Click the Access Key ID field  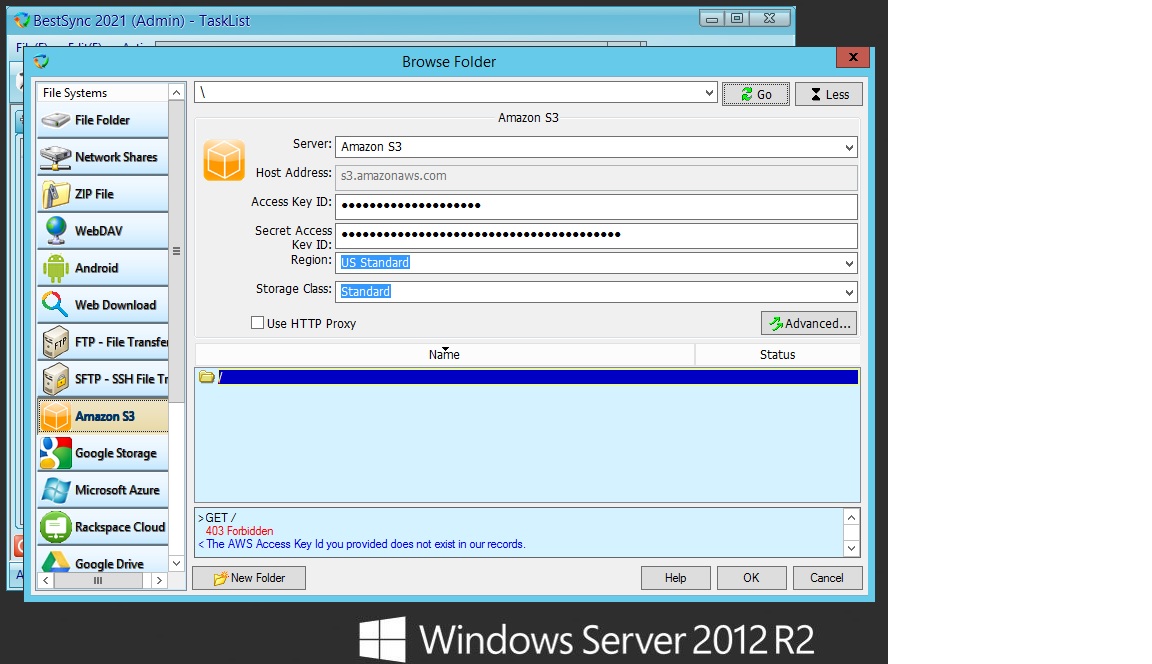click(596, 206)
